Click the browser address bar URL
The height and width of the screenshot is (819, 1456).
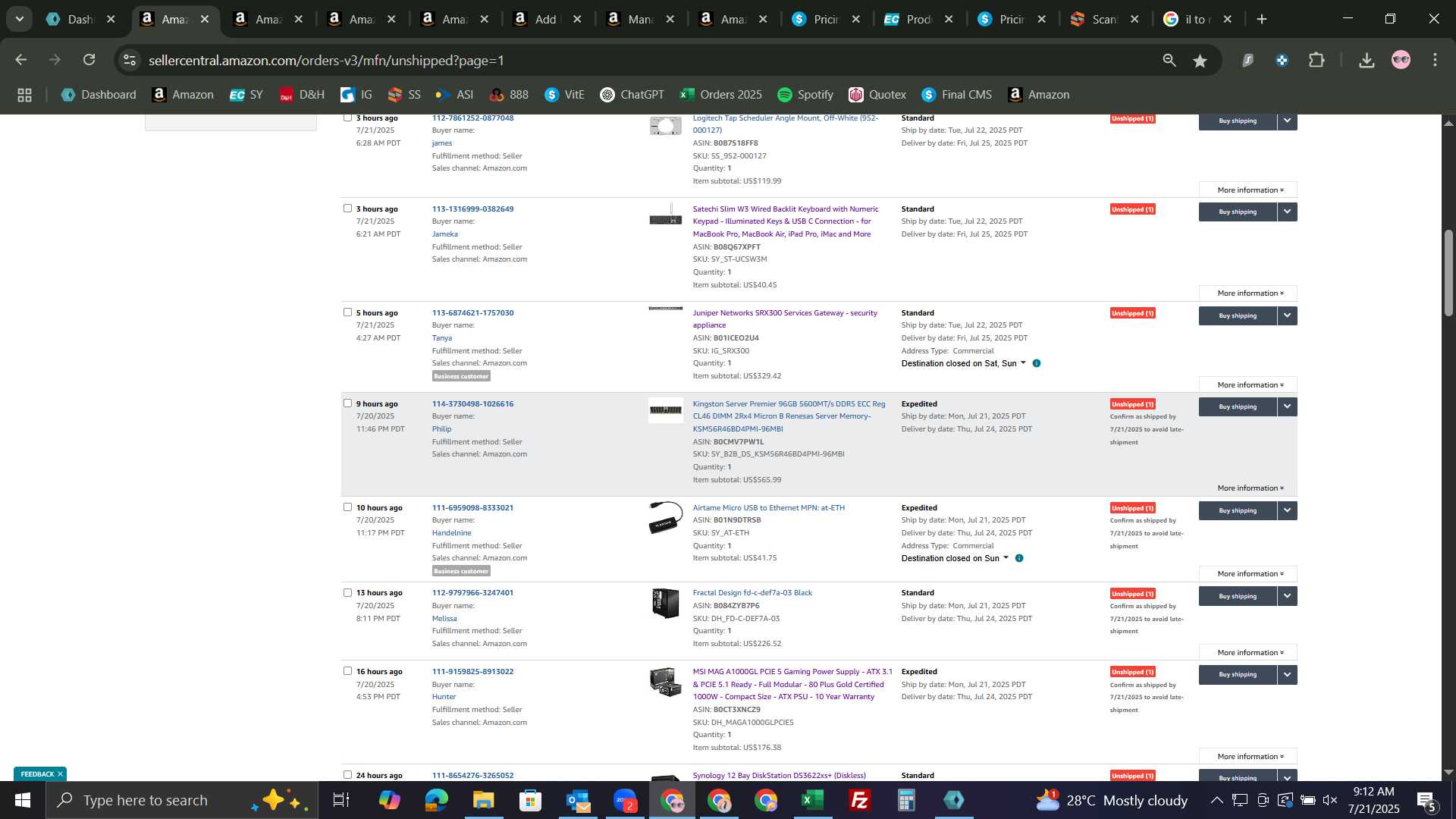pyautogui.click(x=326, y=61)
